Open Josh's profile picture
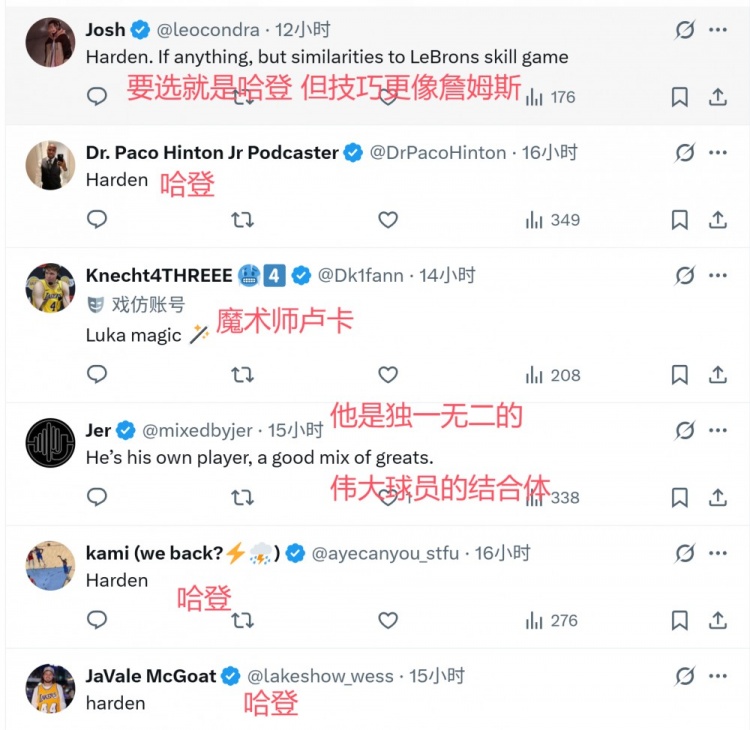Screen dimensions: 750x730 click(50, 42)
